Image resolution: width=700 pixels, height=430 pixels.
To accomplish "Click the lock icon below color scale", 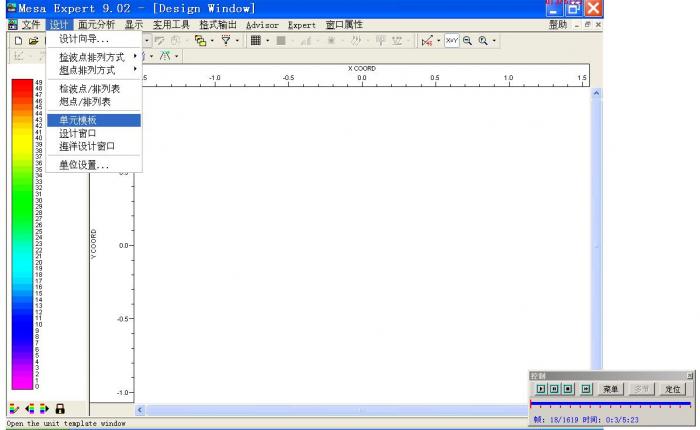I will coord(60,408).
